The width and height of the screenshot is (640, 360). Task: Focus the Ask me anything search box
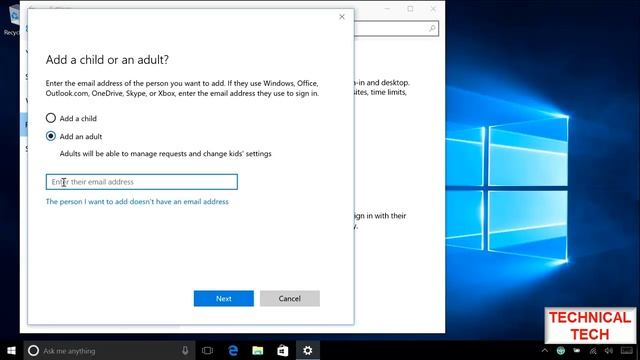click(109, 351)
